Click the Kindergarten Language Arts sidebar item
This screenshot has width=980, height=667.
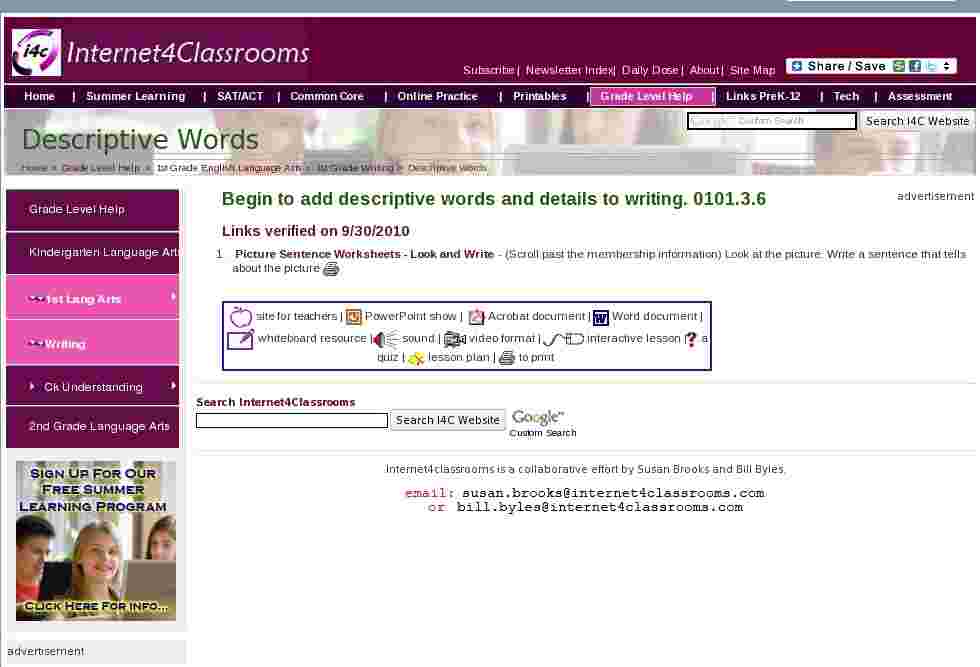click(92, 252)
